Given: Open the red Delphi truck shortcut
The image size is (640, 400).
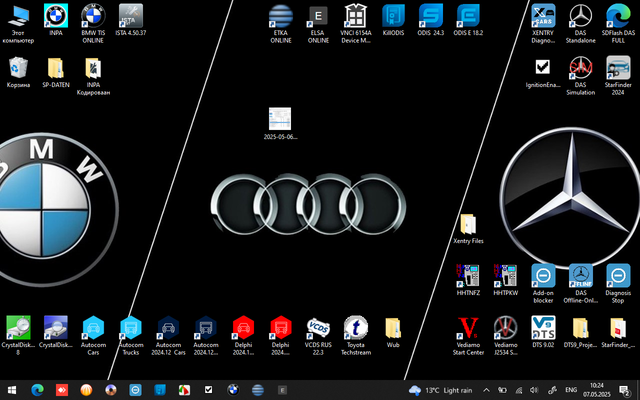Looking at the screenshot, I should (x=281, y=336).
